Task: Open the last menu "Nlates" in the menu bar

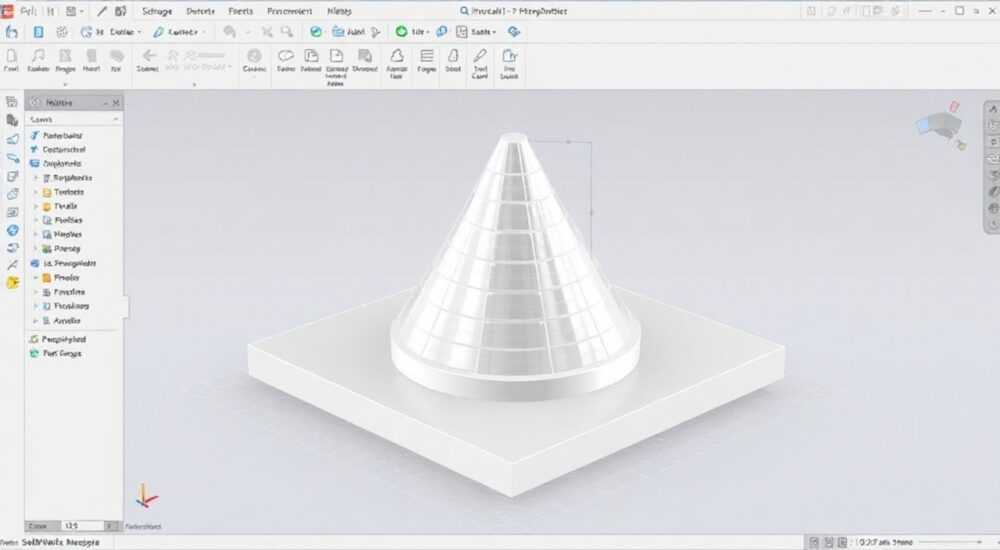Action: click(339, 11)
